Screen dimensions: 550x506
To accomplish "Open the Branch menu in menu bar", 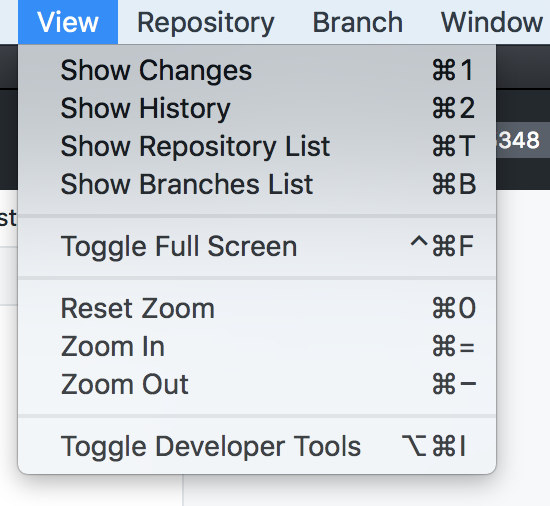I will (x=357, y=22).
